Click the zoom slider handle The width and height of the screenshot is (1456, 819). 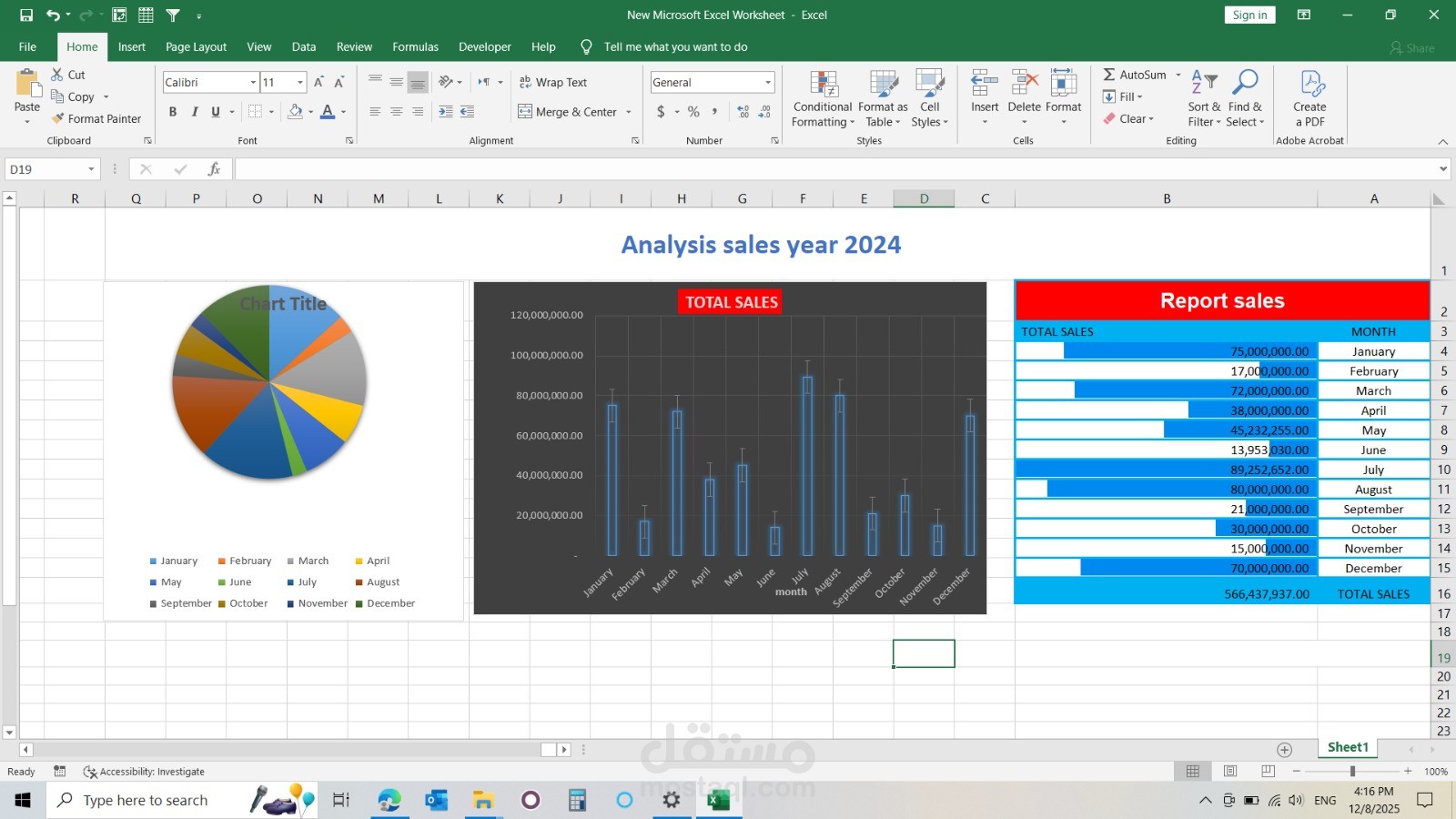pos(1352,772)
